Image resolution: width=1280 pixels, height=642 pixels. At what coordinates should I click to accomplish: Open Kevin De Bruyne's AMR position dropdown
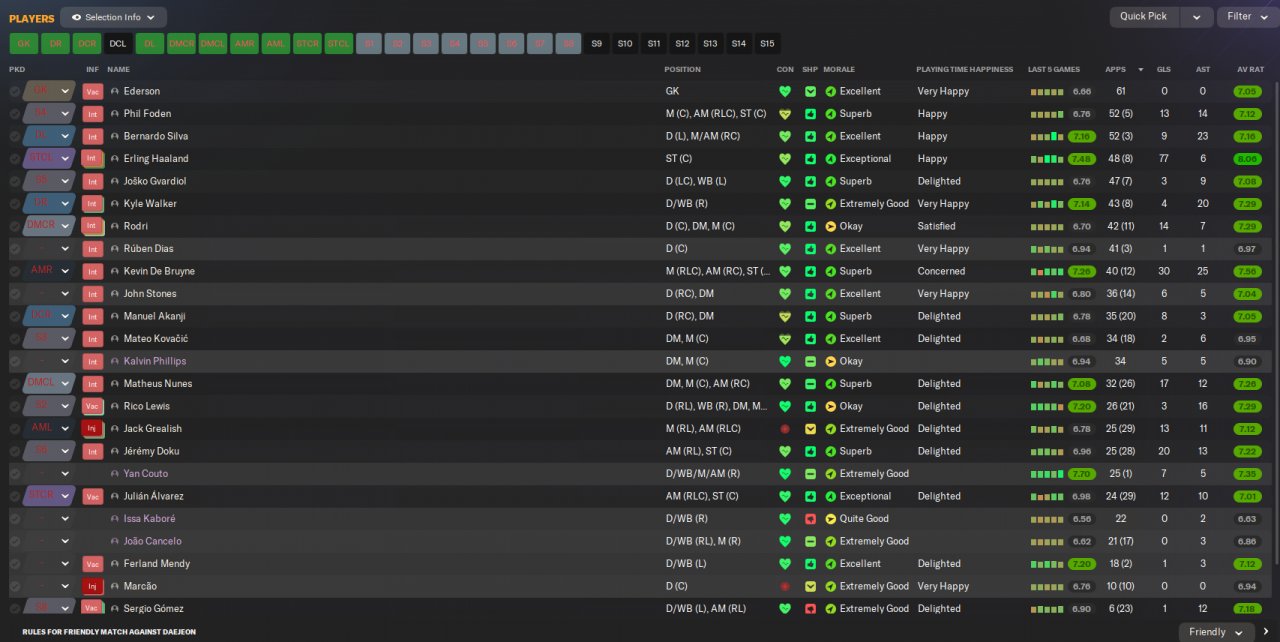pos(65,271)
